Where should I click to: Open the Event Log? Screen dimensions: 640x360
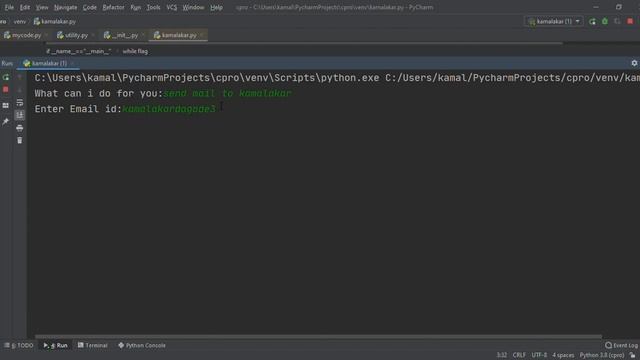[x=621, y=345]
